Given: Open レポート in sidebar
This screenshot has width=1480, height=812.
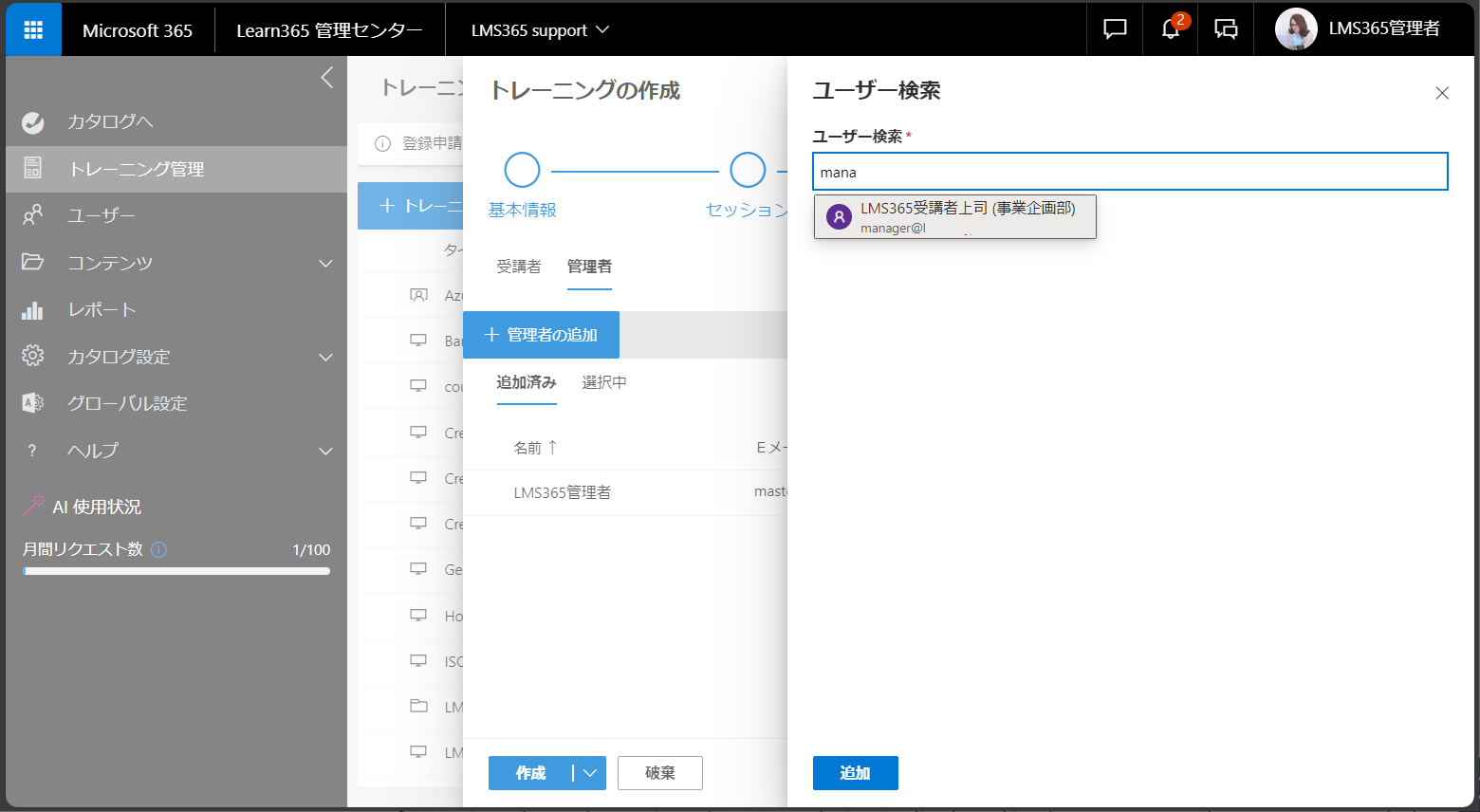Looking at the screenshot, I should click(x=102, y=309).
